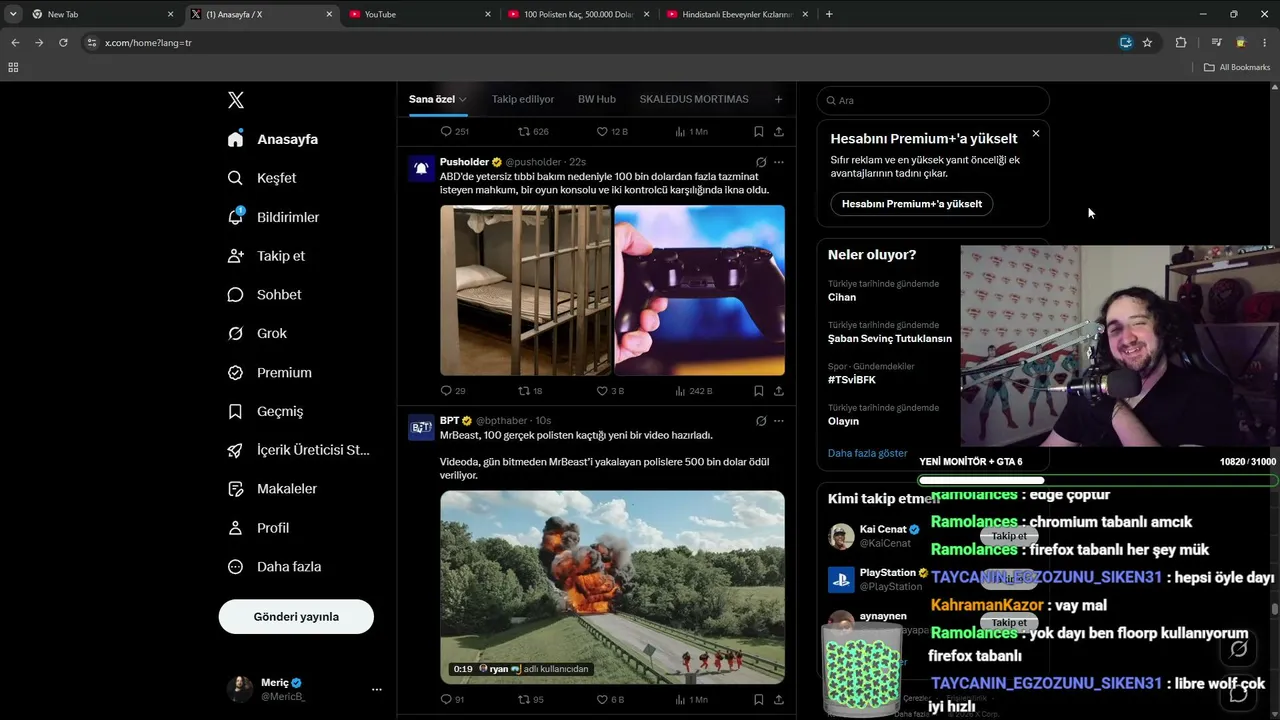Screen dimensions: 1280x720
Task: Open more options on the BPT post
Action: click(x=779, y=421)
